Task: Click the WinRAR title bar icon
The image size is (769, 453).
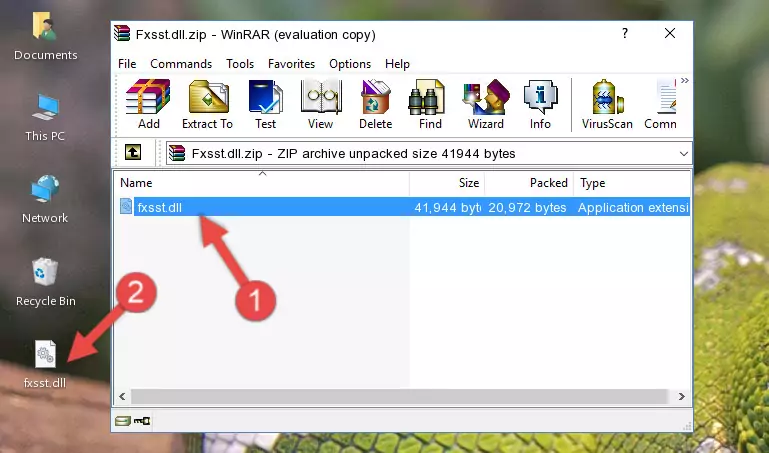Action: (122, 33)
